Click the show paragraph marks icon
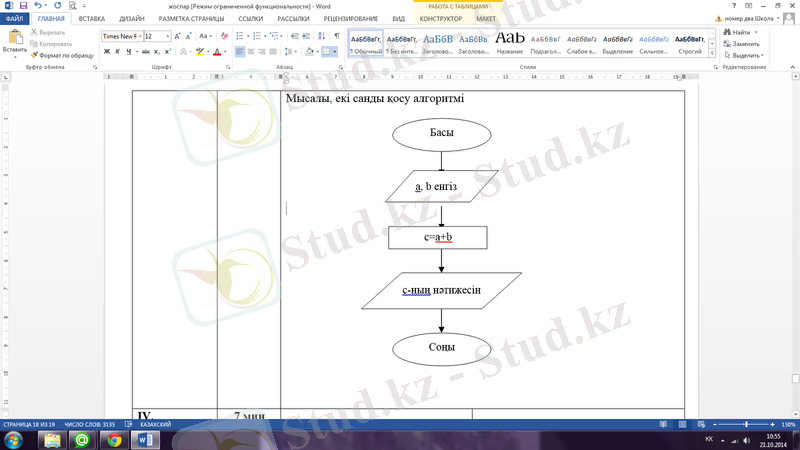 pyautogui.click(x=336, y=36)
